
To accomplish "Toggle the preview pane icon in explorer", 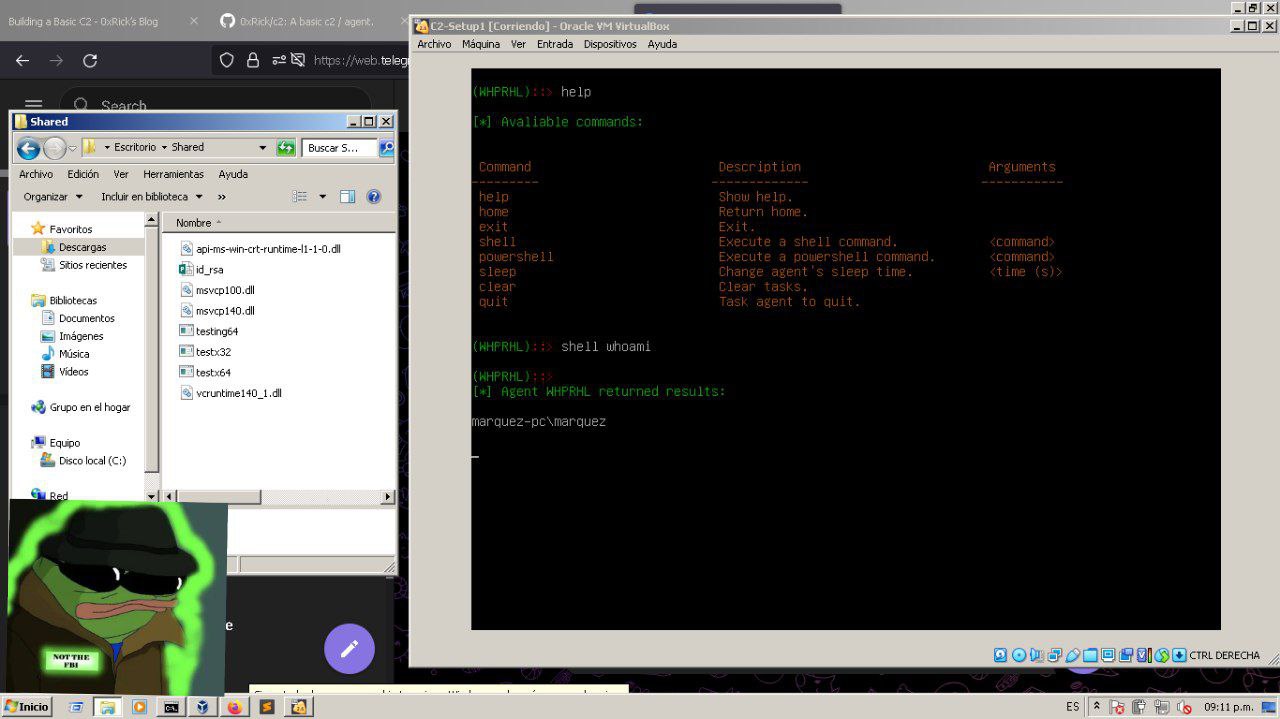I will (x=347, y=197).
